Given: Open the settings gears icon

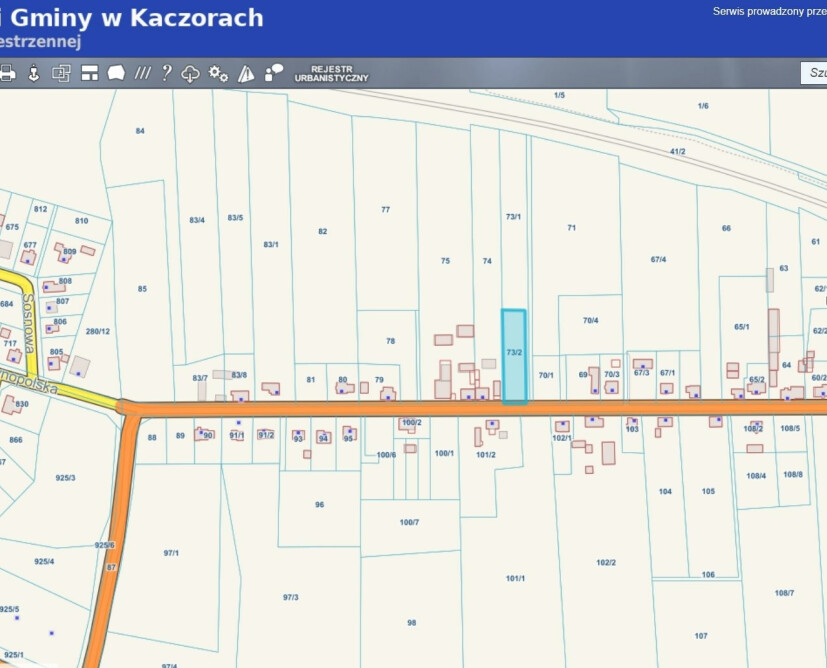Looking at the screenshot, I should [218, 73].
